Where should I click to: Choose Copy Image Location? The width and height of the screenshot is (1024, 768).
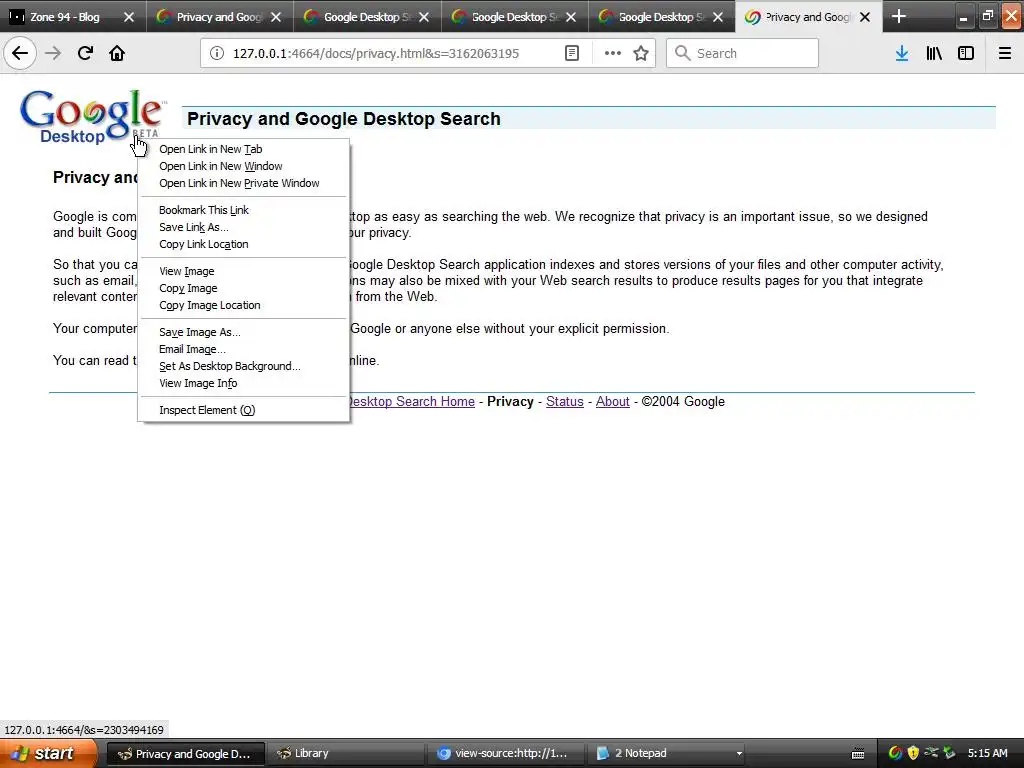242,304
